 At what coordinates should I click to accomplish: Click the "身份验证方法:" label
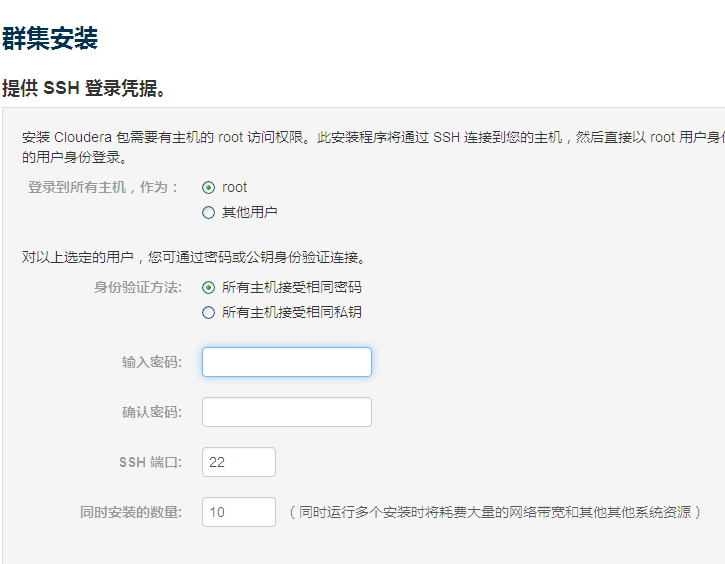(138, 287)
